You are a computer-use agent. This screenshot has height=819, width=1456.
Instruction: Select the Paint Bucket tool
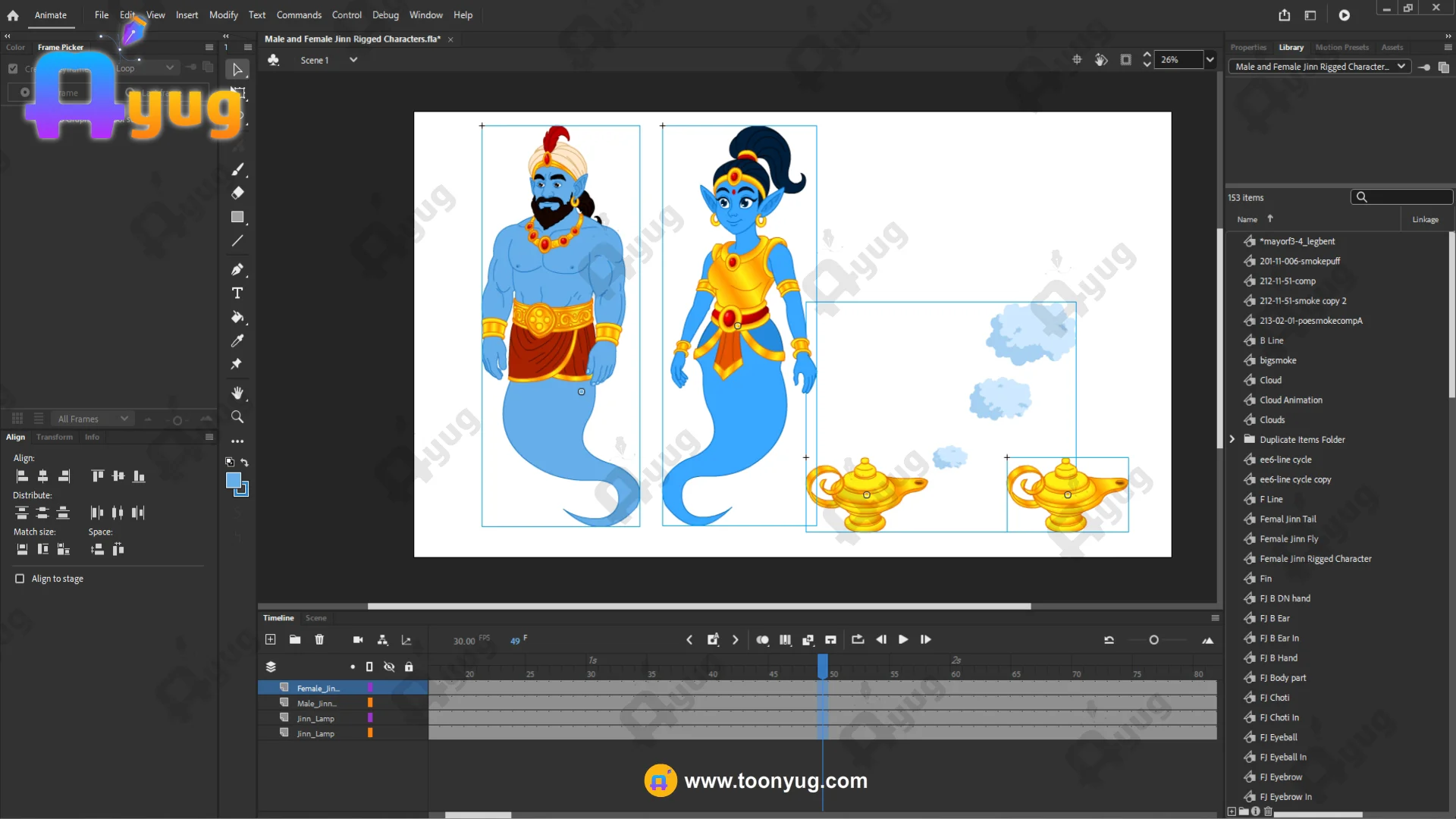point(237,317)
